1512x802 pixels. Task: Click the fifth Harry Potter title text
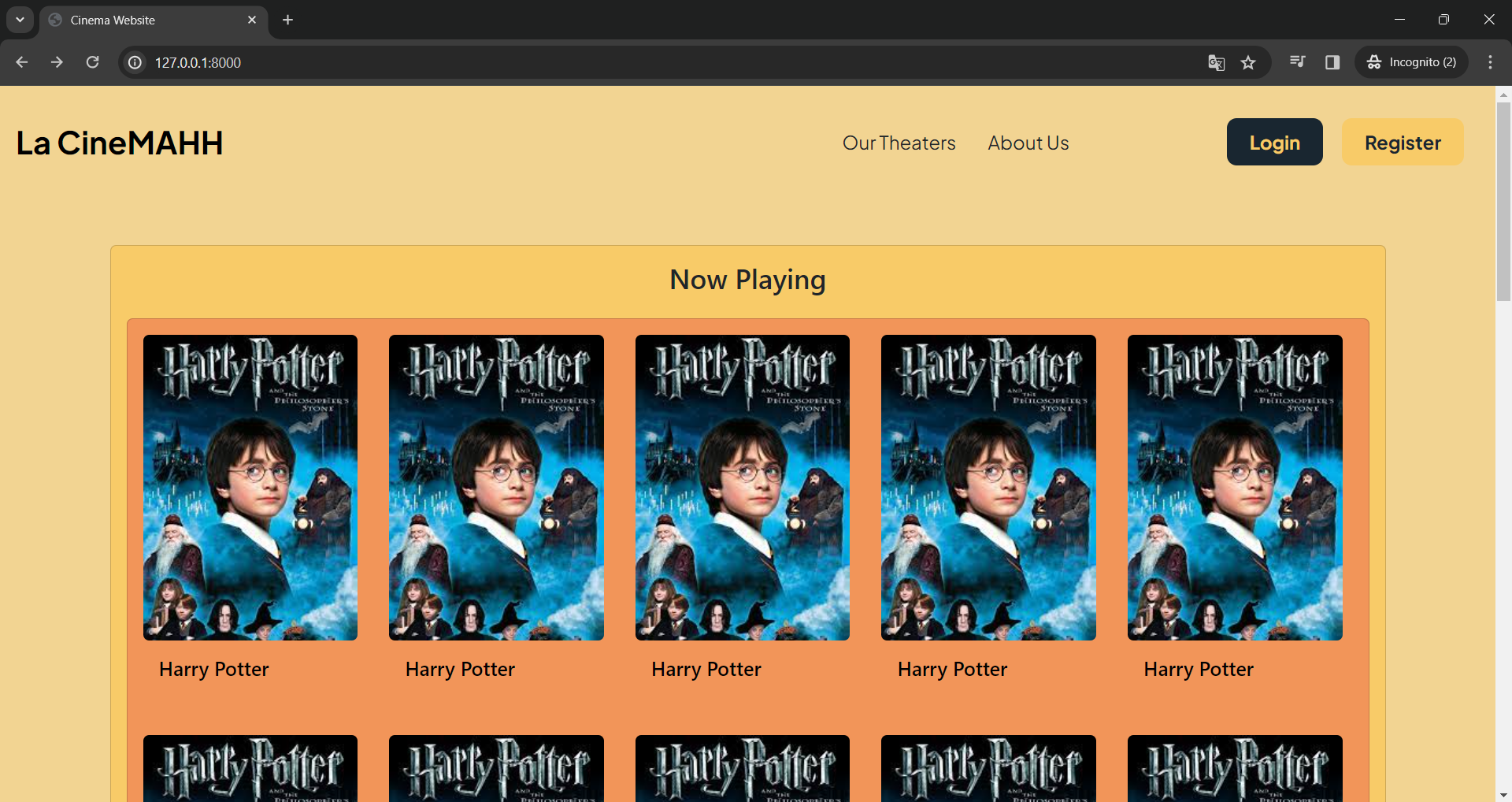point(1199,670)
